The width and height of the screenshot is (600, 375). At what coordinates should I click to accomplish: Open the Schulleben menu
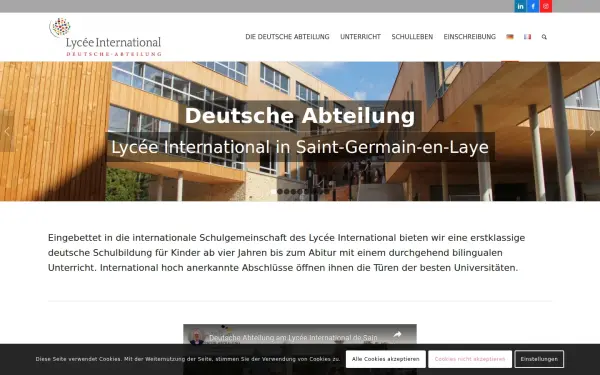click(x=412, y=37)
